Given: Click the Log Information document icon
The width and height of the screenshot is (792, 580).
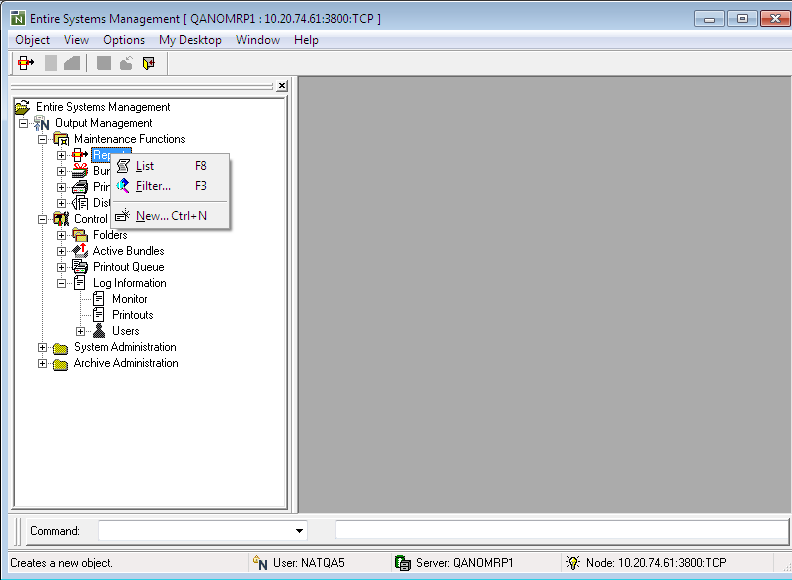Looking at the screenshot, I should 80,283.
